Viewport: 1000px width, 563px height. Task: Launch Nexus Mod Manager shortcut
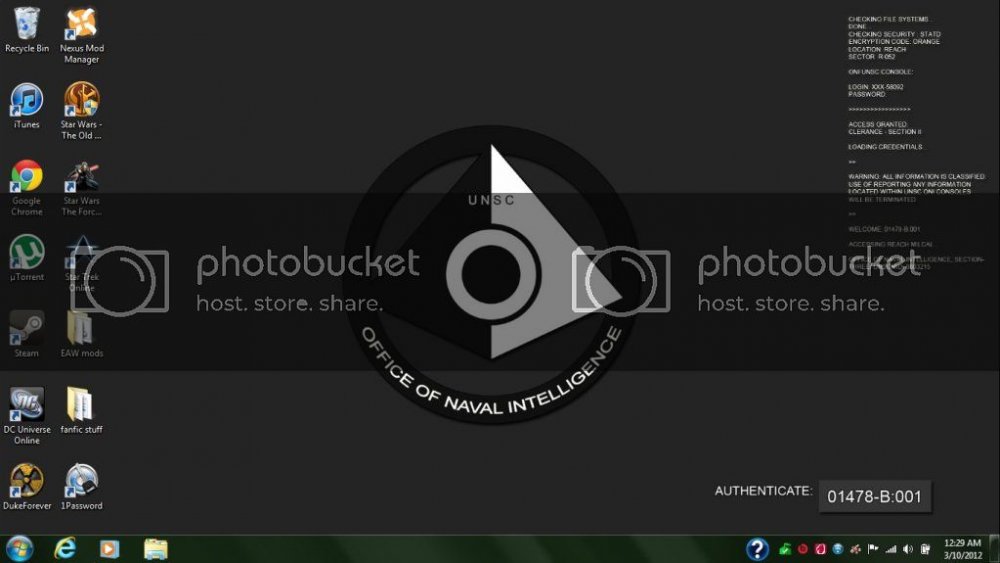(82, 35)
